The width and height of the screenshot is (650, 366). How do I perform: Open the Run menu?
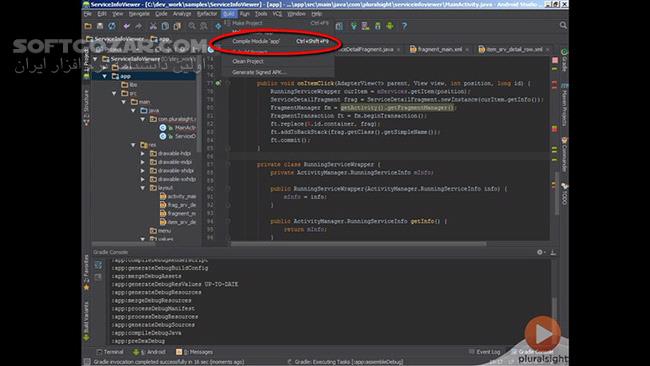245,14
